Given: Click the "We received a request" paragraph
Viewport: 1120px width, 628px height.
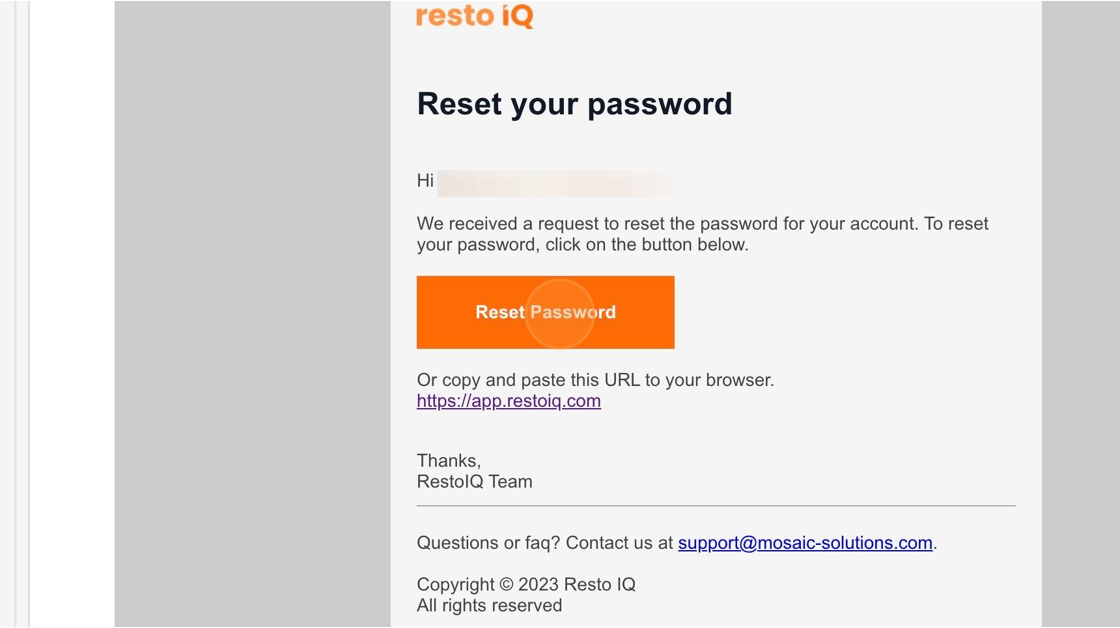Looking at the screenshot, I should 702,234.
